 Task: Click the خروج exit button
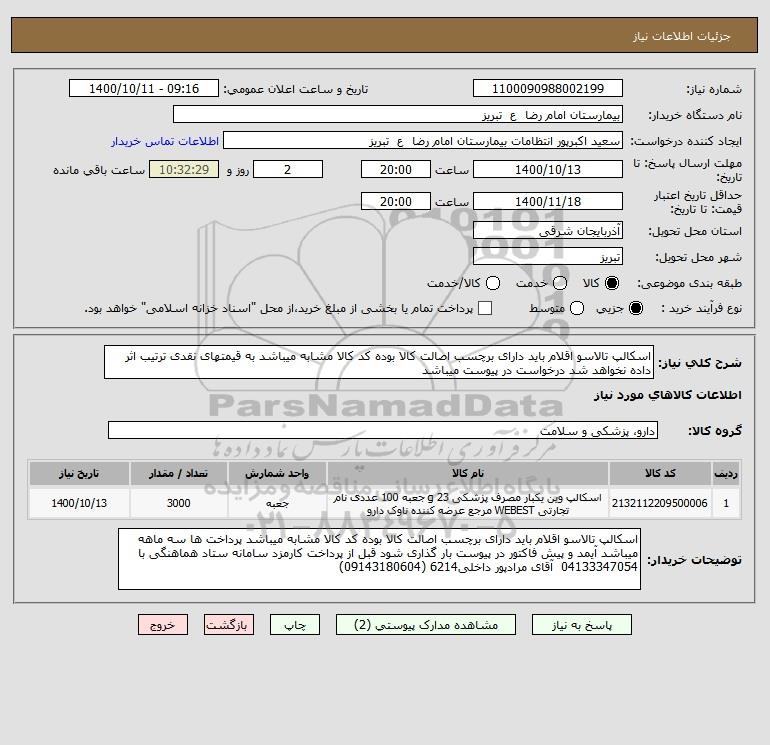163,625
